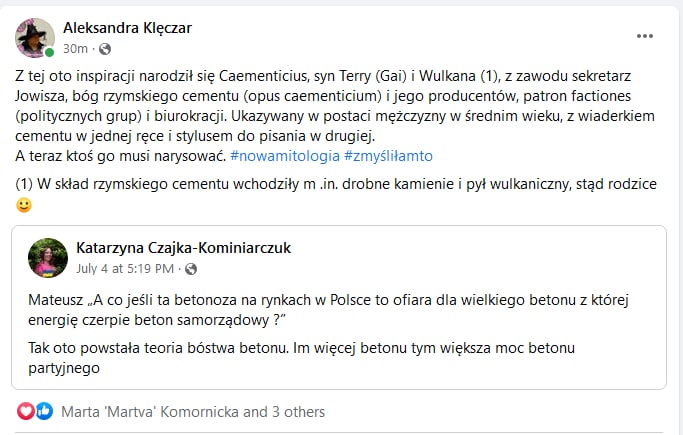This screenshot has width=683, height=435.
Task: Open Katarzyna Czajka-Kominiarczuk's profile name
Action: tap(183, 248)
